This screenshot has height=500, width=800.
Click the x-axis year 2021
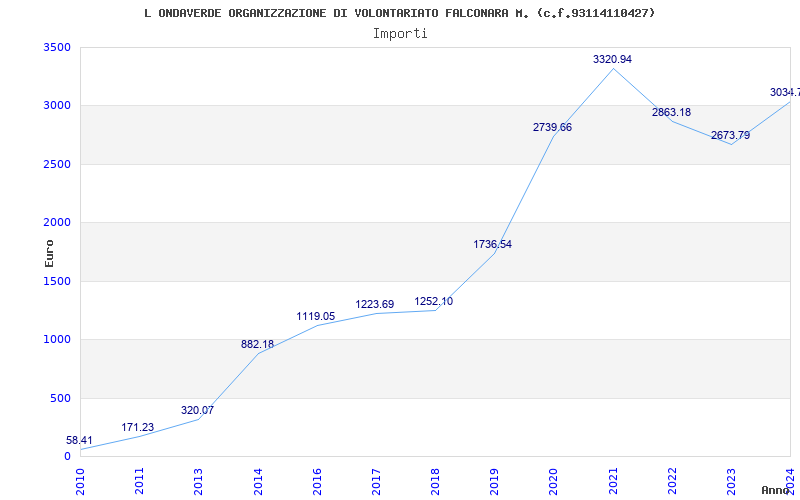pos(613,482)
